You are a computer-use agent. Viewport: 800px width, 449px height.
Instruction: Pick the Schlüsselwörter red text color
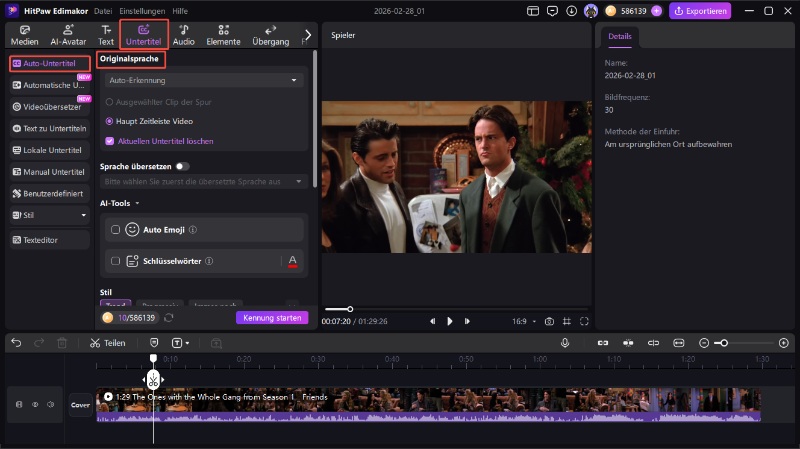pyautogui.click(x=293, y=261)
